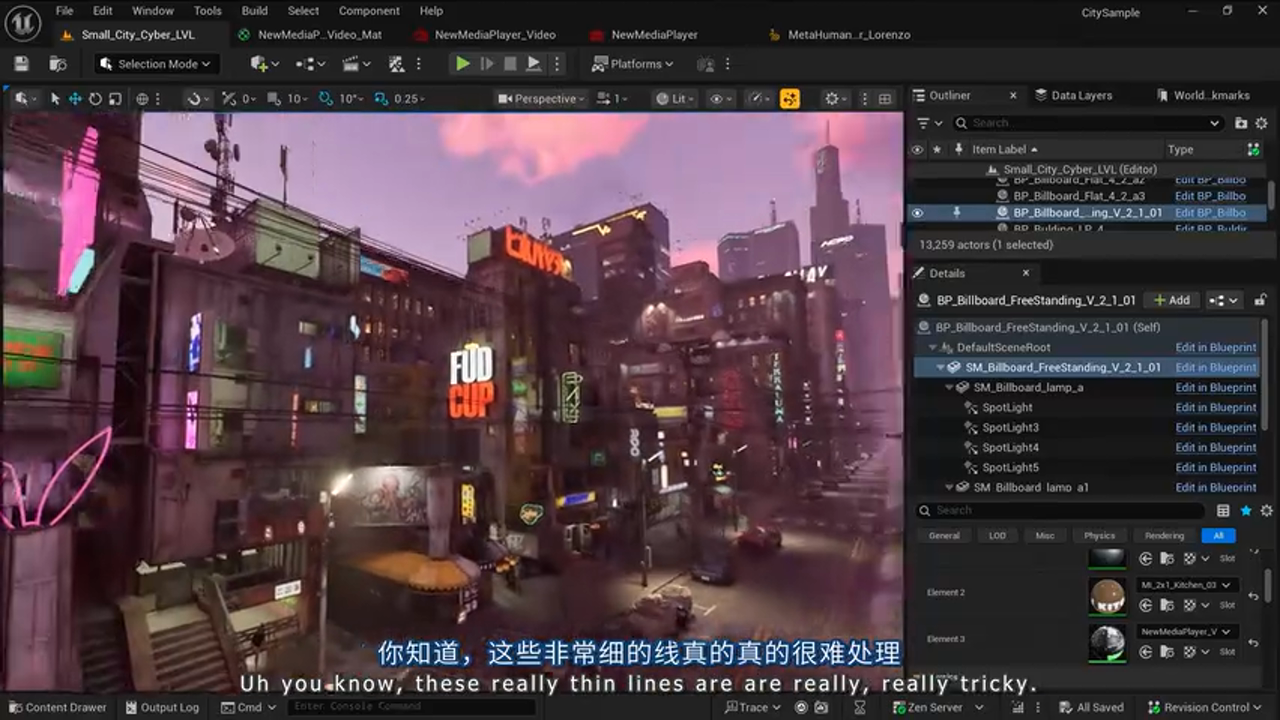This screenshot has height=720, width=1280.
Task: Toggle visibility of BP_Billboard__ing_V_2_1_01 actor
Action: (x=917, y=212)
